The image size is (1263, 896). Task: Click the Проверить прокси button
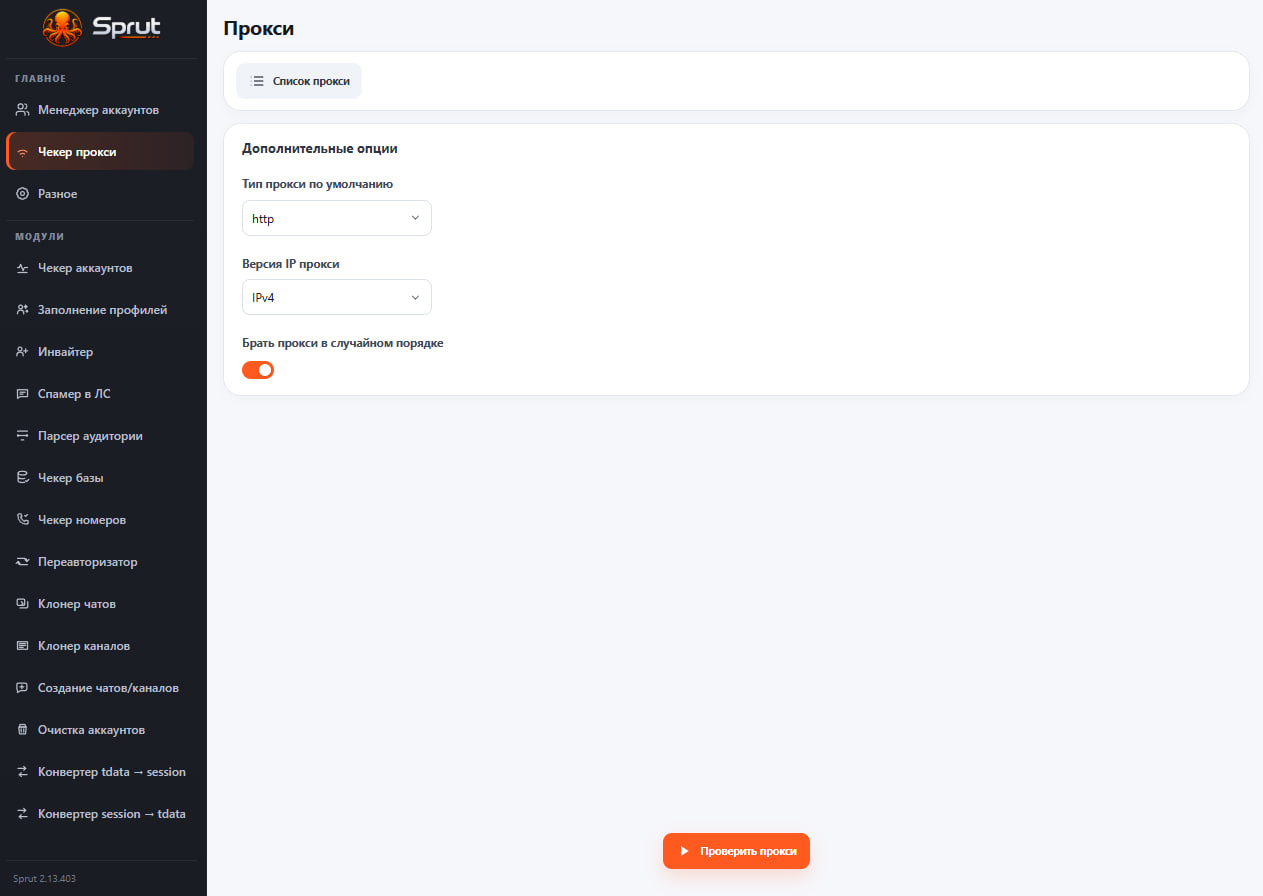click(x=736, y=851)
